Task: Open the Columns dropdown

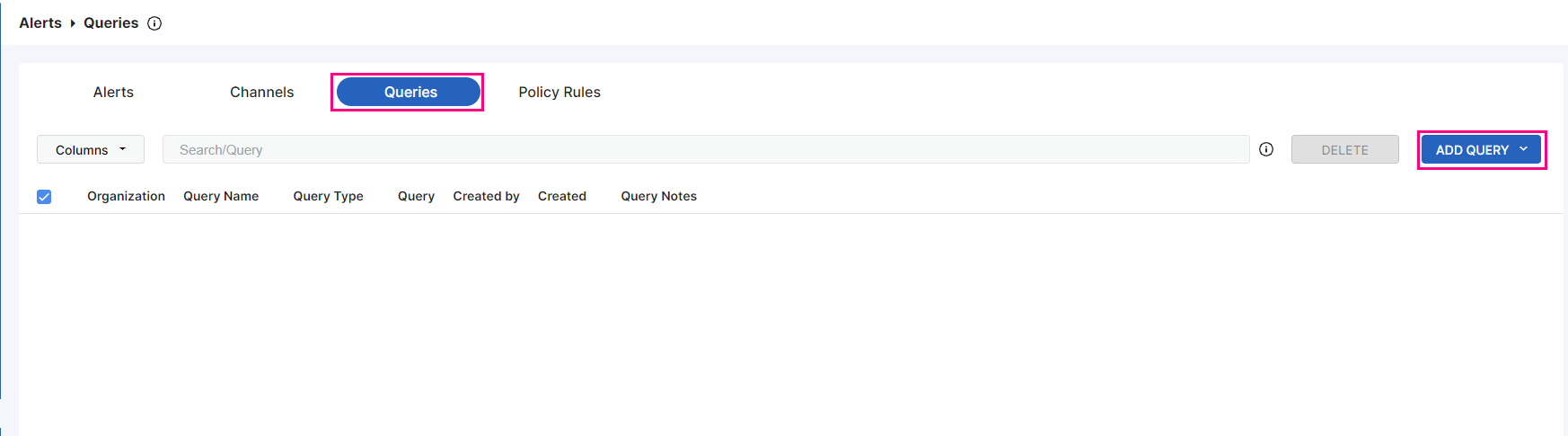Action: [x=91, y=150]
